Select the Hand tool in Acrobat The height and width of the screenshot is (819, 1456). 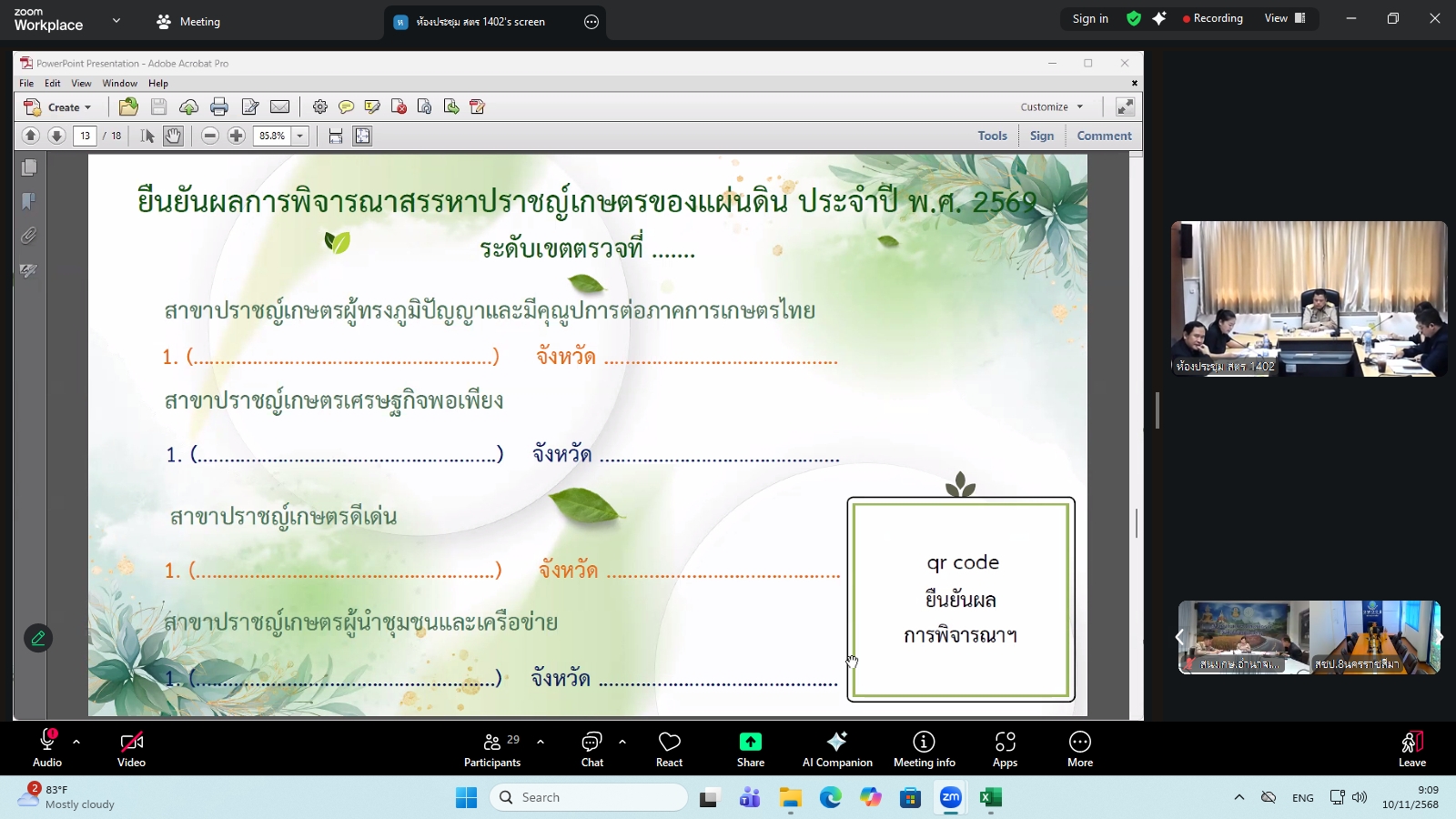tap(173, 136)
